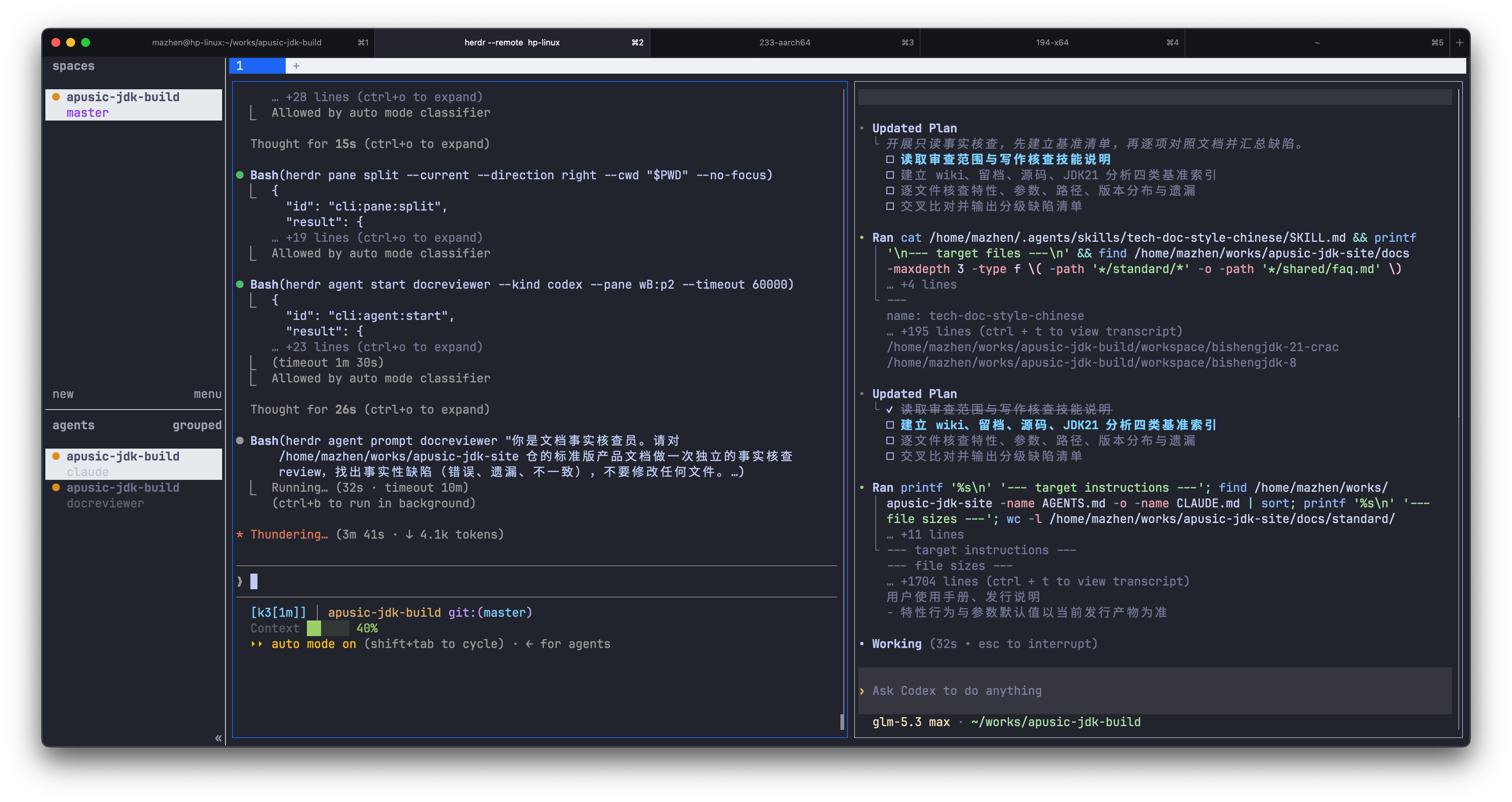Select the herdr --remote hp-linux tab

point(512,42)
